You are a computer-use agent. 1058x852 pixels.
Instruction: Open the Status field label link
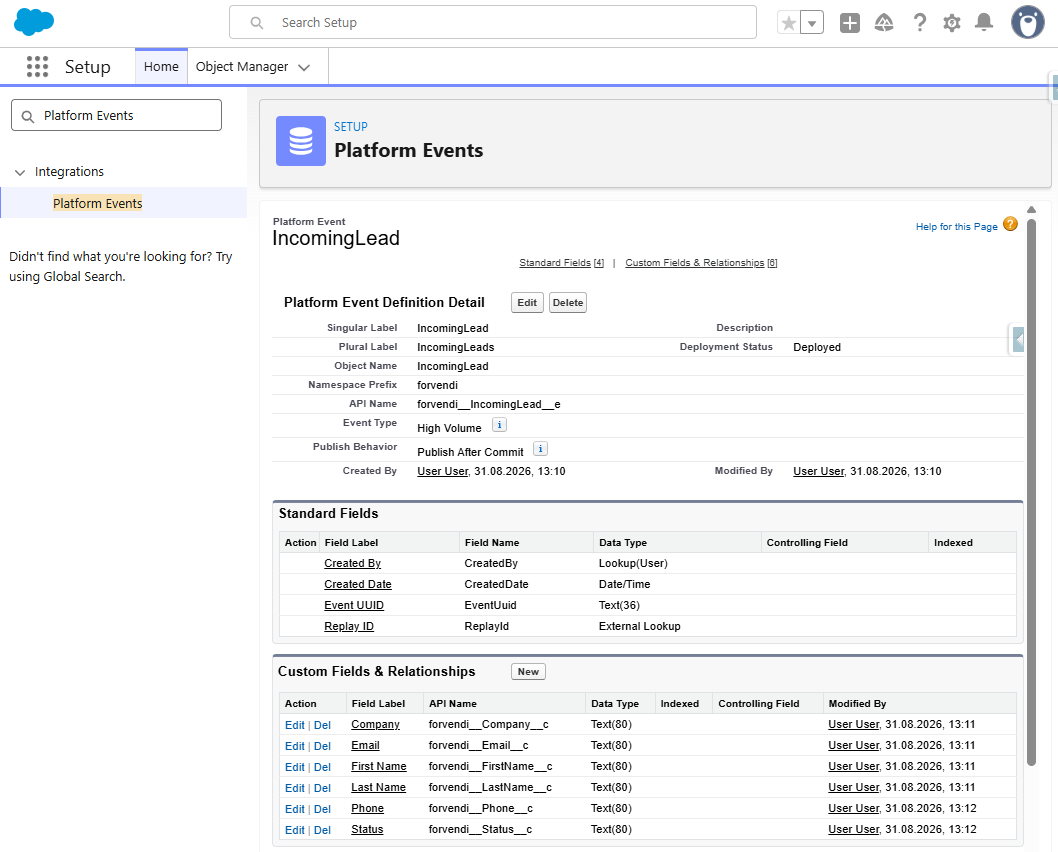point(367,829)
